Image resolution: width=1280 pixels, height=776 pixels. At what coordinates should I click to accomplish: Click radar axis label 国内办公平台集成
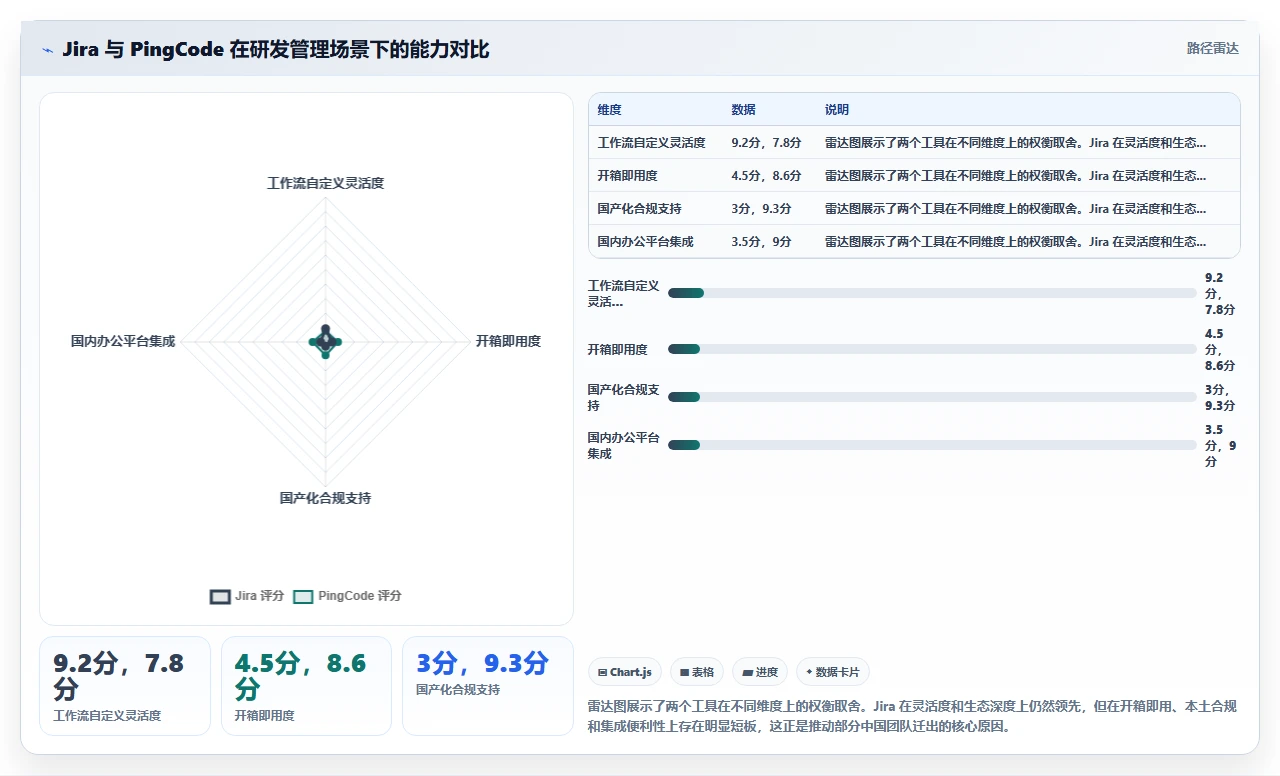tap(123, 341)
